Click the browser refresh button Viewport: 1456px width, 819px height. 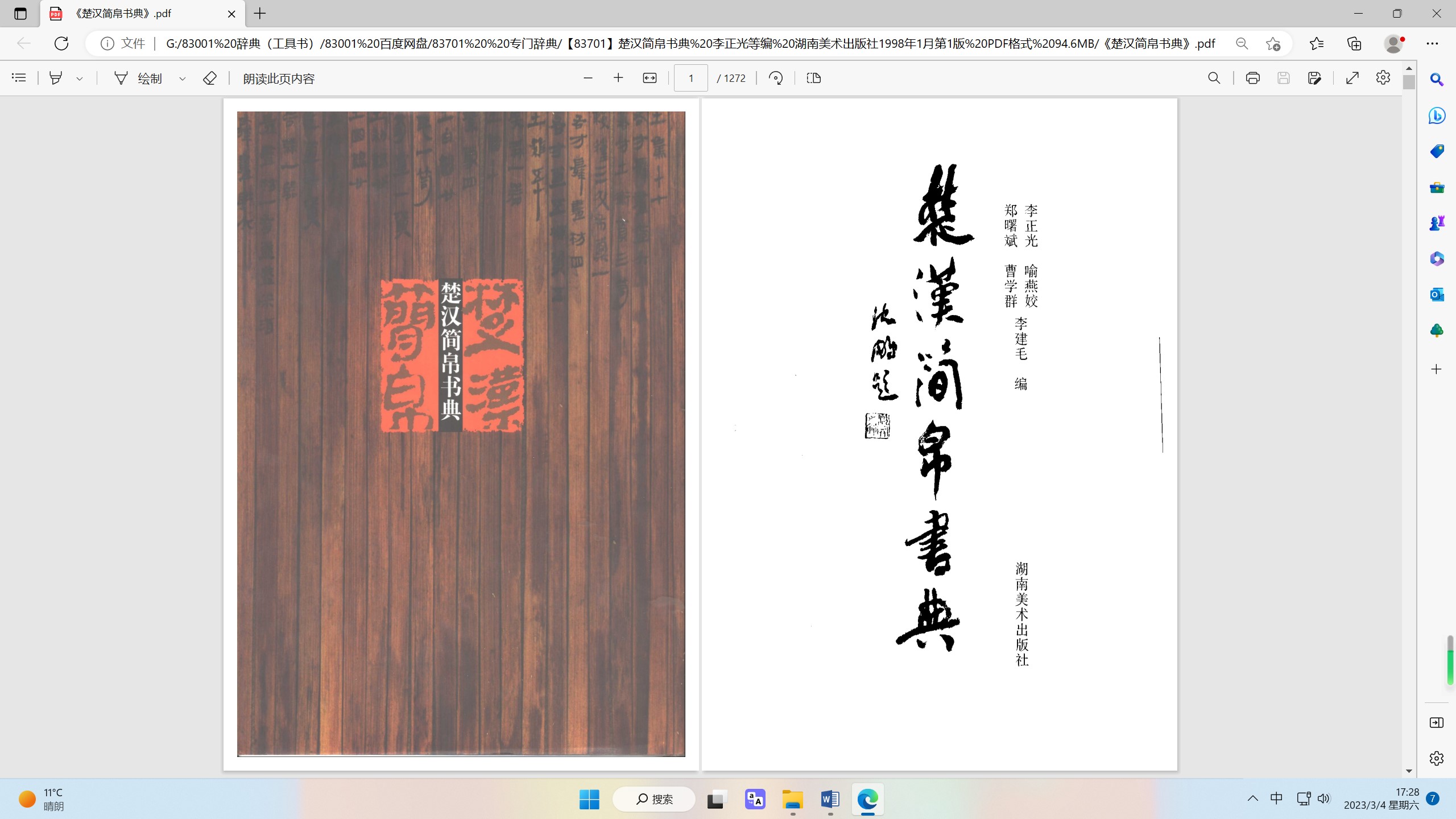click(x=61, y=43)
